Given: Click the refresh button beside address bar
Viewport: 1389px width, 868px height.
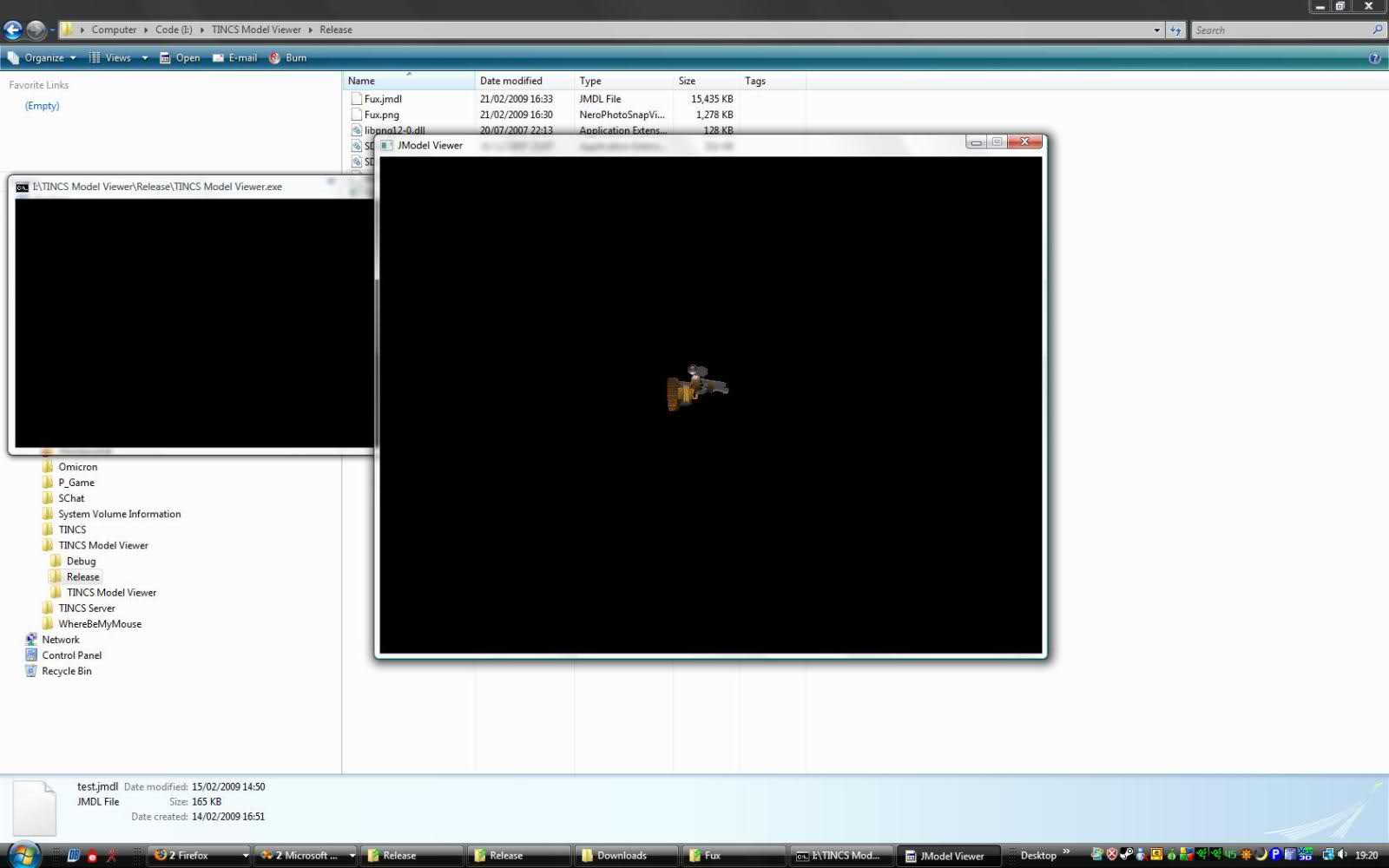Looking at the screenshot, I should [1175, 30].
